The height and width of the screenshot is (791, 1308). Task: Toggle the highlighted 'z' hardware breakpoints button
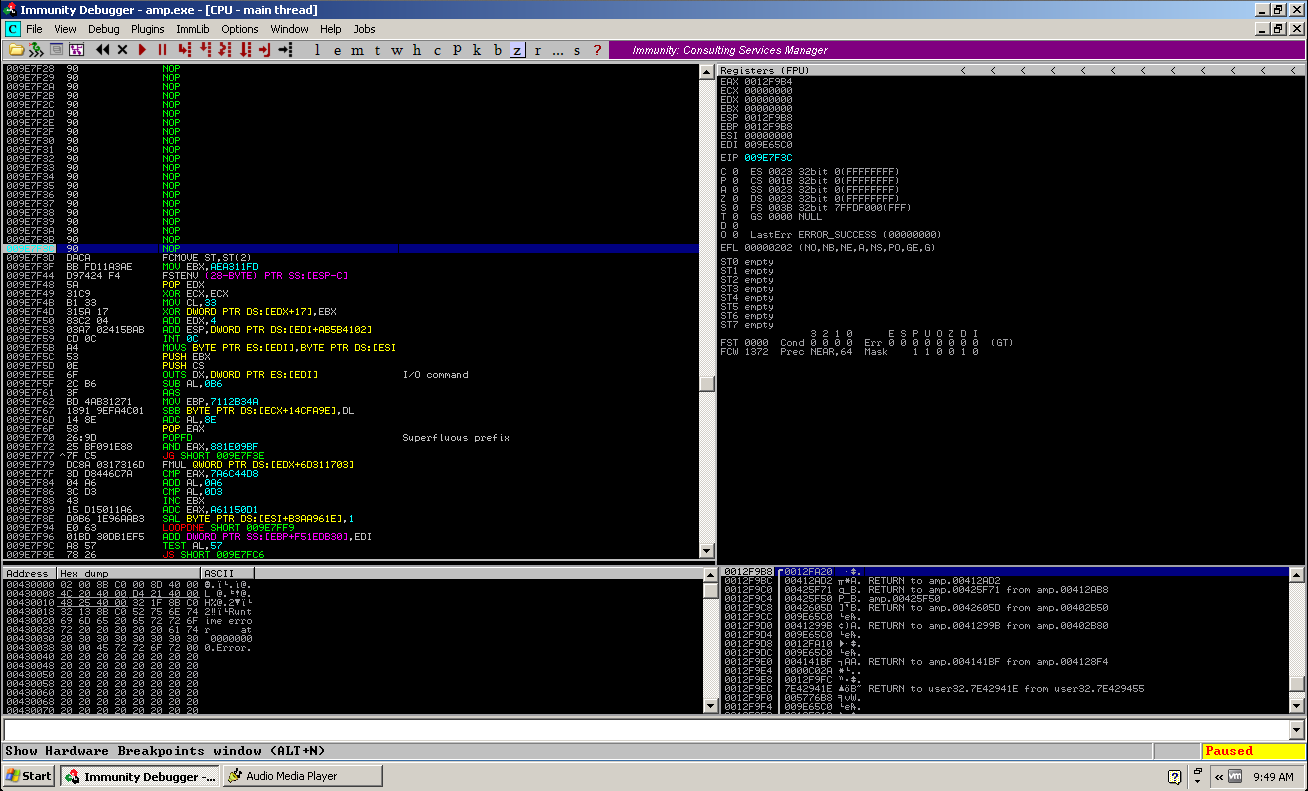(517, 50)
